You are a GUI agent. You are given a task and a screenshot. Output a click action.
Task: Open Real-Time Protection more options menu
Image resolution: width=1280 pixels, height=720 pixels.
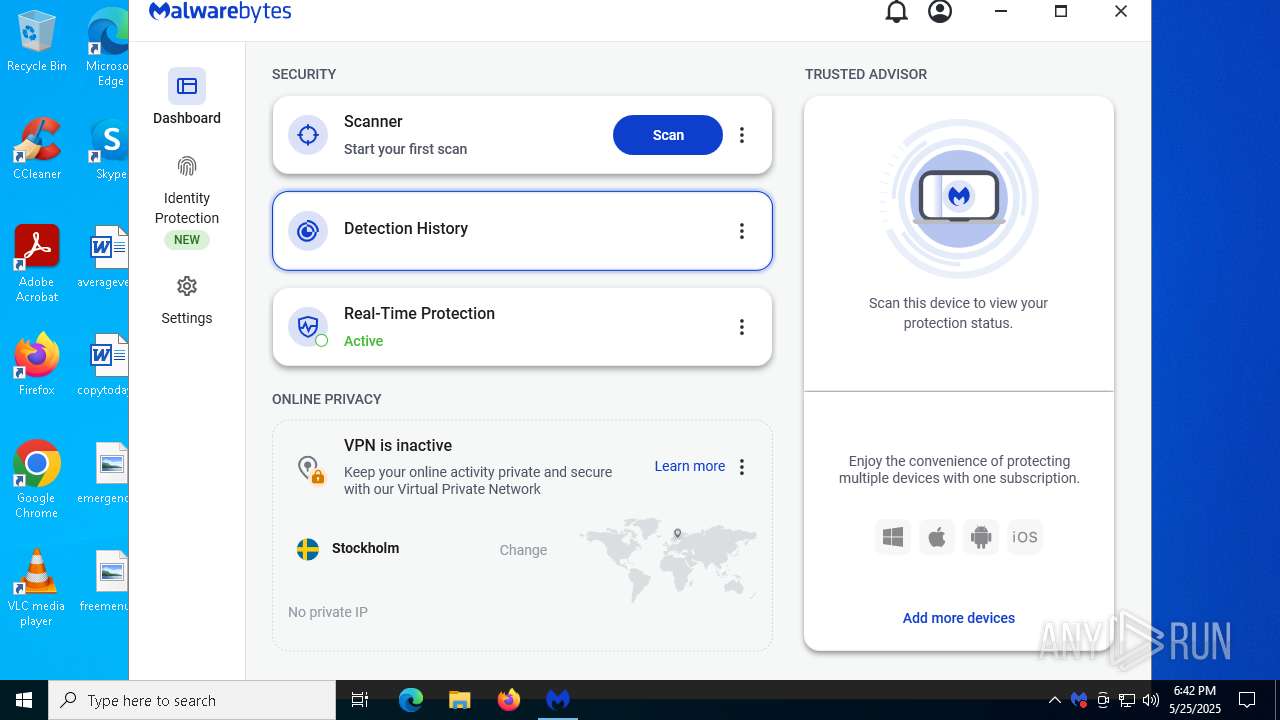coord(742,327)
